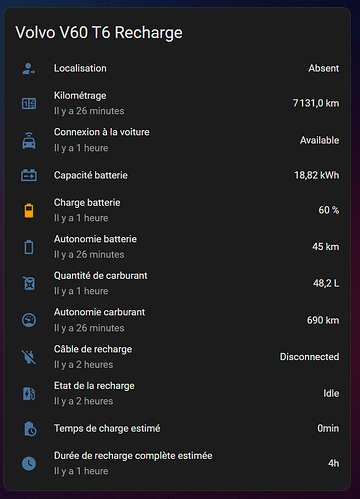Open the Disconnected cable status

click(309, 357)
